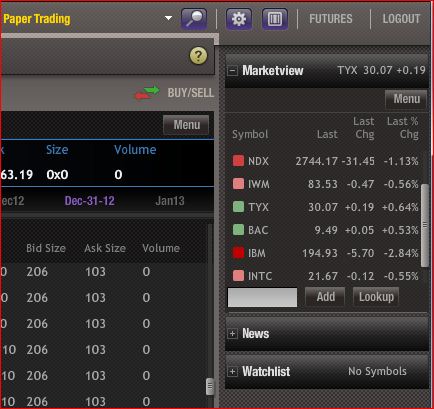Screen dimensions: 434x409
Task: Click the BUY/SELL arrows icon
Action: pos(147,93)
